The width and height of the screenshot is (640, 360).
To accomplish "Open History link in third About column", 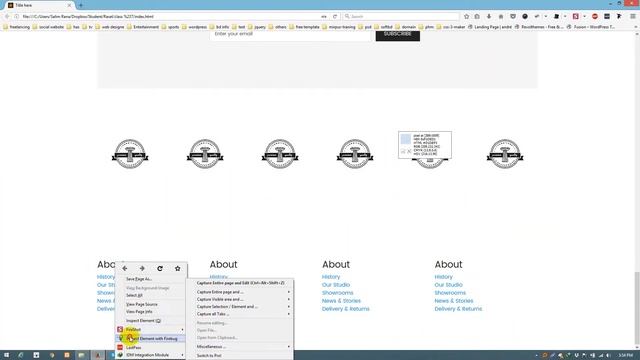I will click(331, 277).
